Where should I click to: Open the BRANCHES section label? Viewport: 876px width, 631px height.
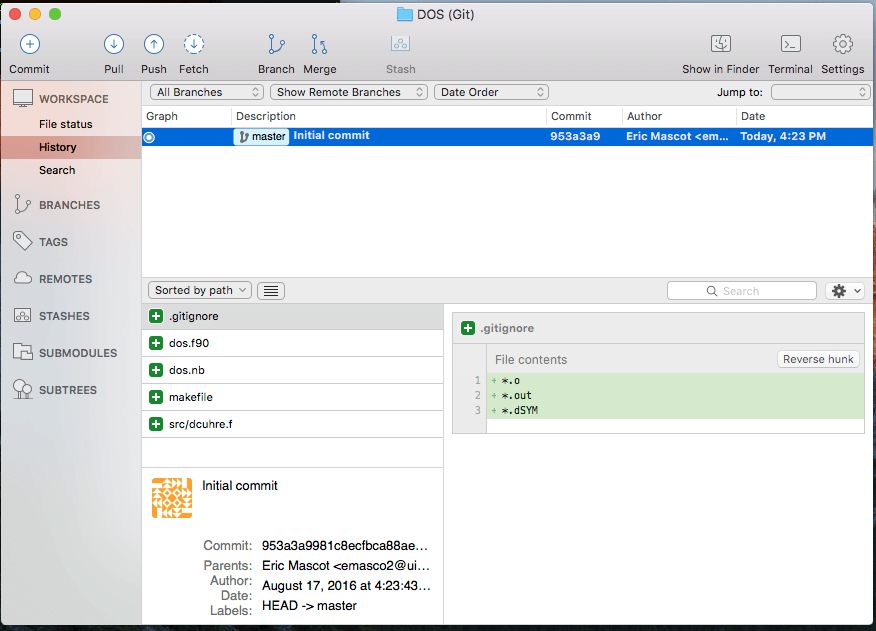(69, 205)
